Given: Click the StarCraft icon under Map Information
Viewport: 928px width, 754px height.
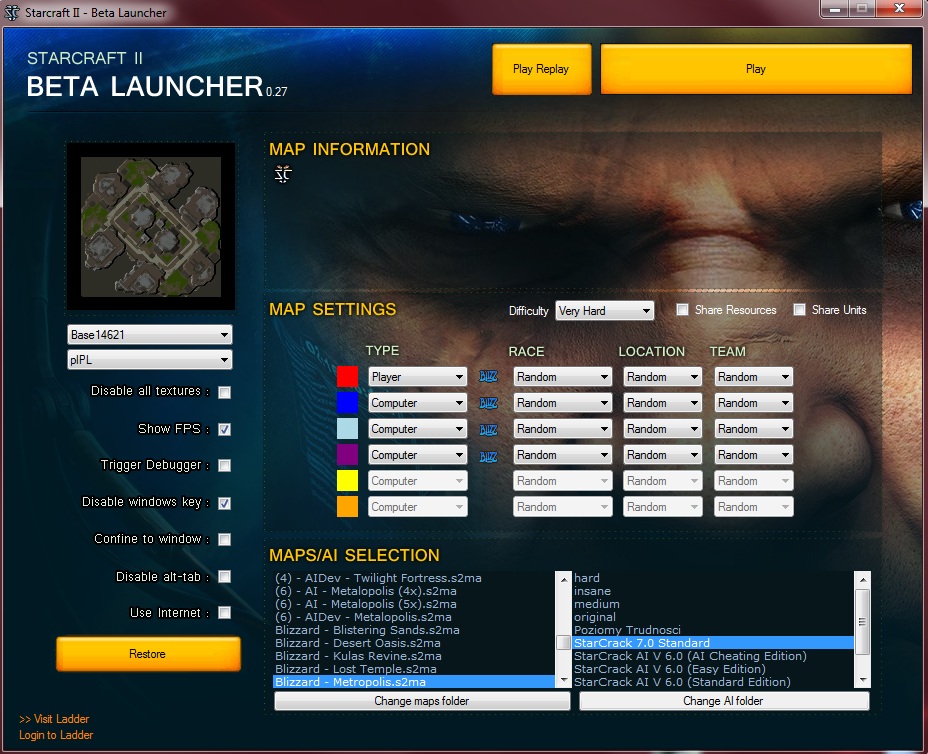Looking at the screenshot, I should pyautogui.click(x=283, y=173).
